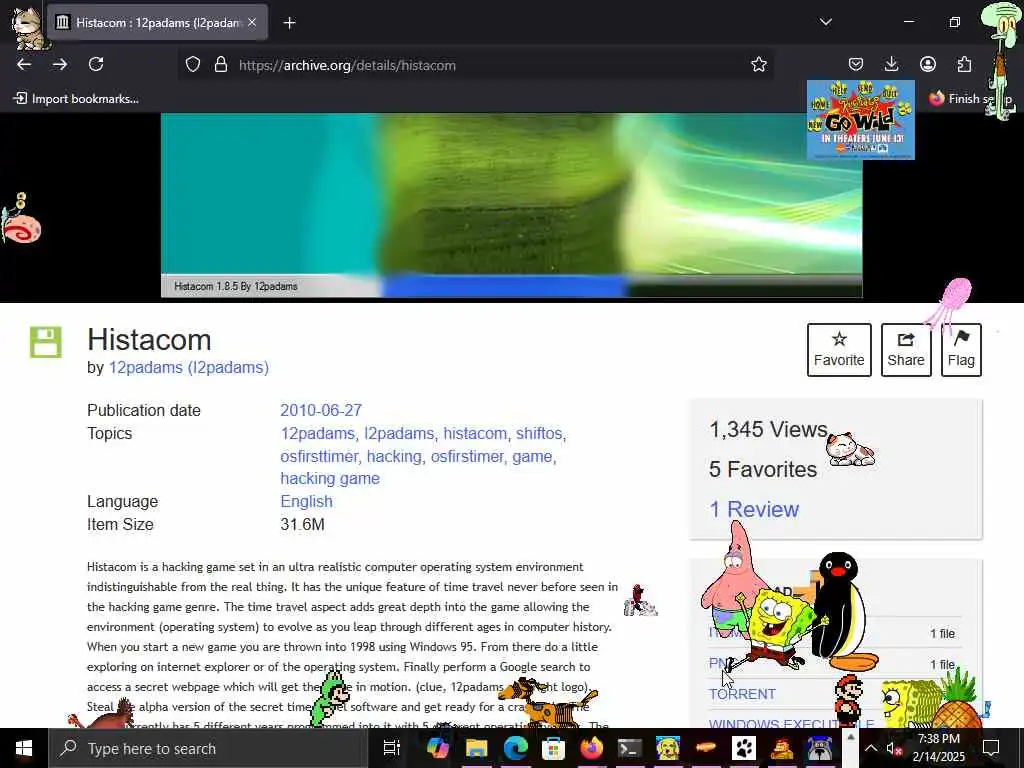The image size is (1024, 768).
Task: Bookmark this page with the star
Action: point(758,65)
